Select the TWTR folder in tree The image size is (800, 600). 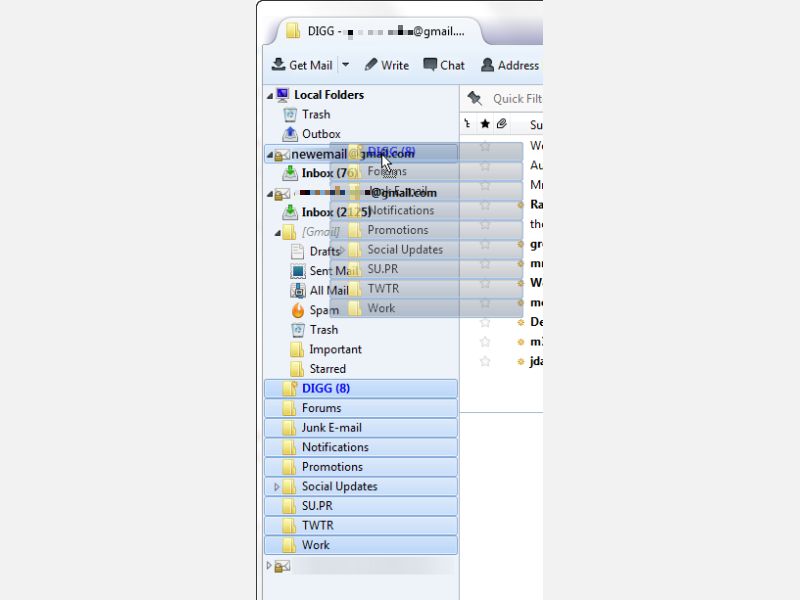[361, 526]
